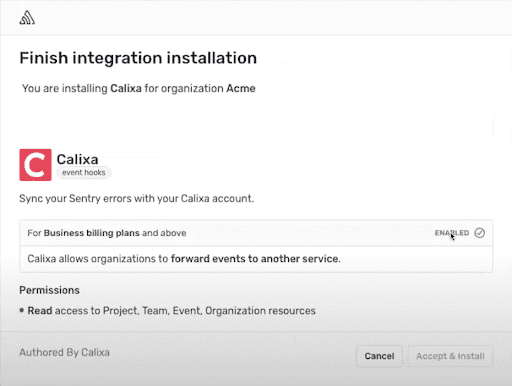Screen dimensions: 512x386
Task: Click the Sentry logo in the header
Action: [27, 18]
